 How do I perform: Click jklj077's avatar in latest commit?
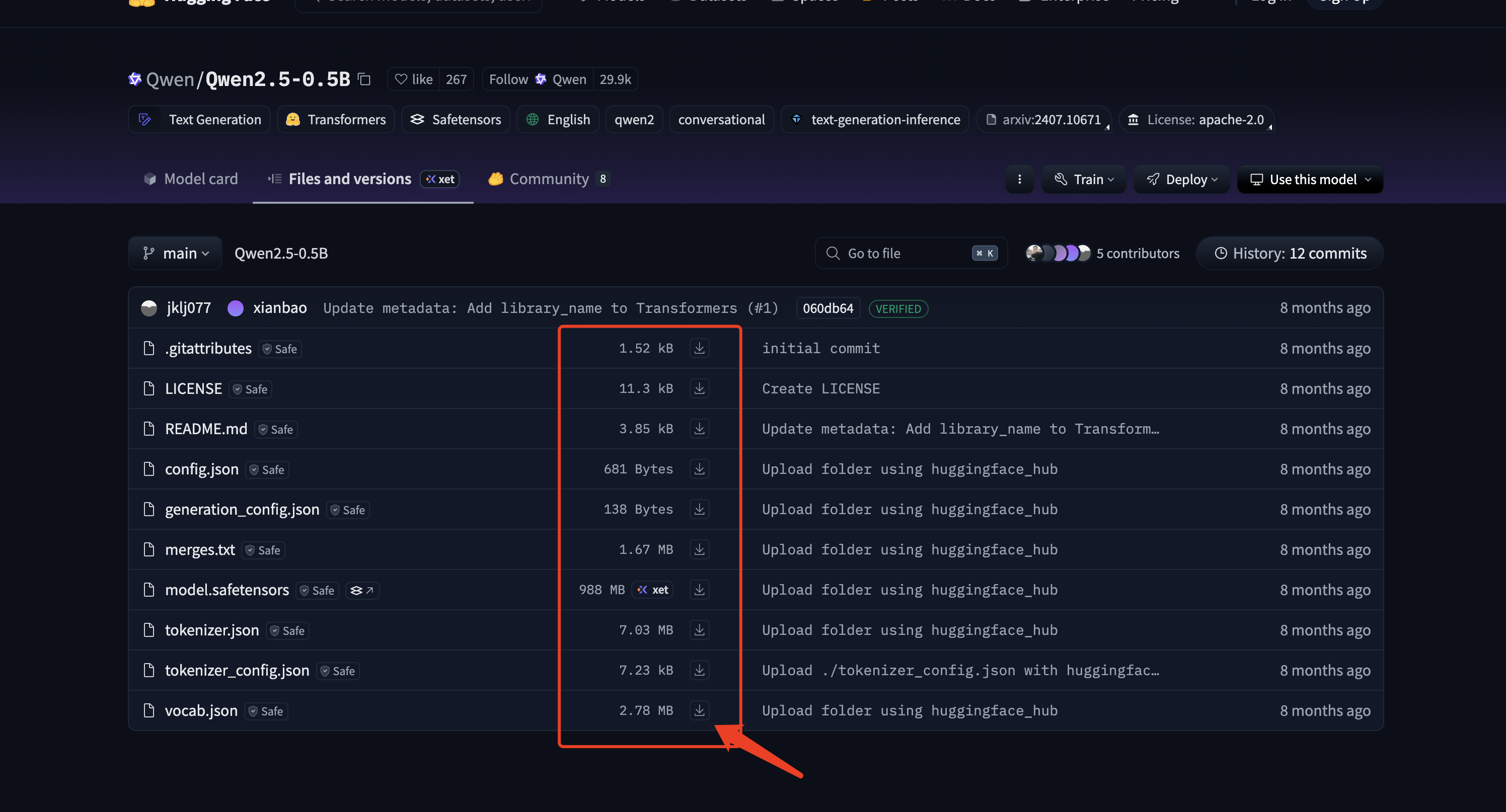tap(149, 308)
